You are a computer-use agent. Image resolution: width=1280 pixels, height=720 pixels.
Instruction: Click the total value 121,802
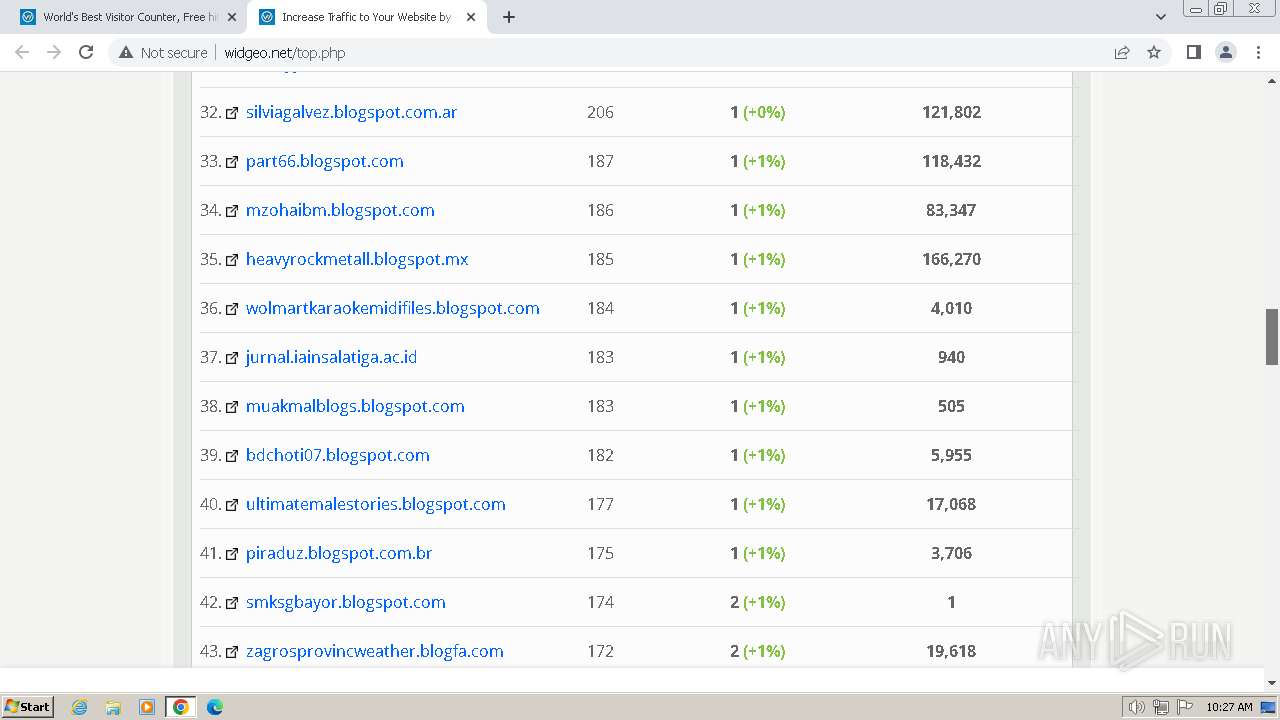(x=951, y=112)
